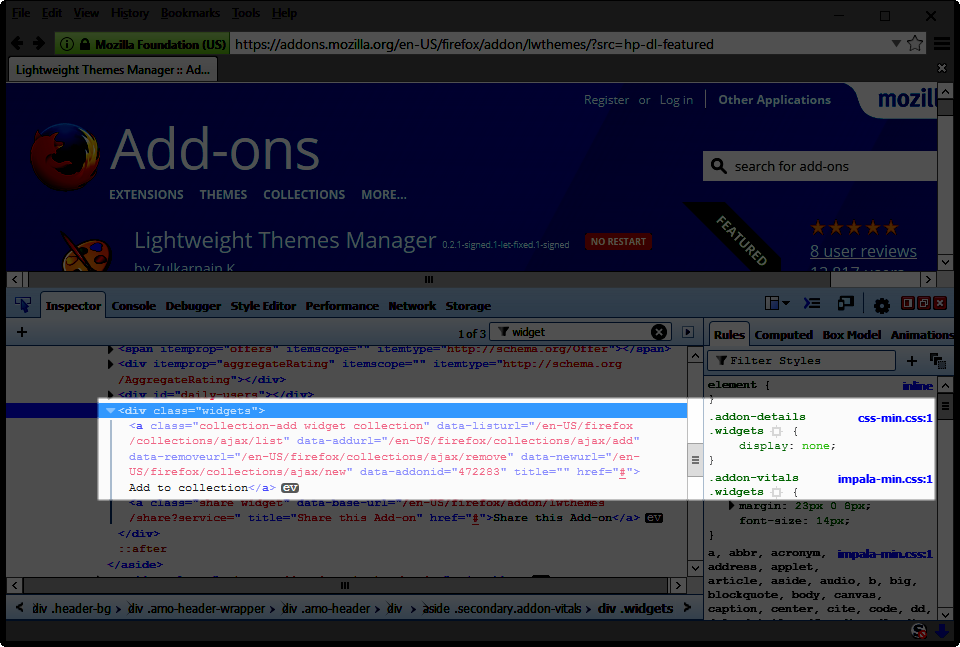The width and height of the screenshot is (960, 647).
Task: Select aside .secondary.addon-vitals breadcrumb
Action: pos(502,608)
